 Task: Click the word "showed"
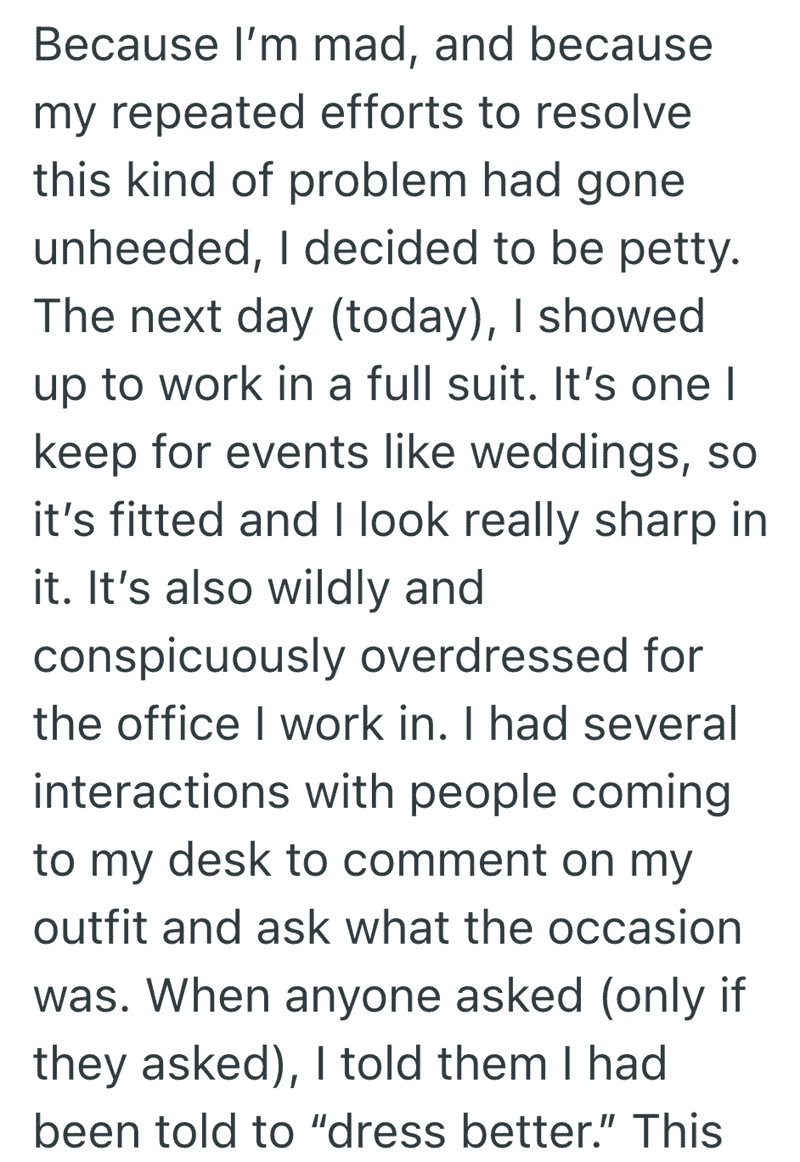(x=621, y=316)
